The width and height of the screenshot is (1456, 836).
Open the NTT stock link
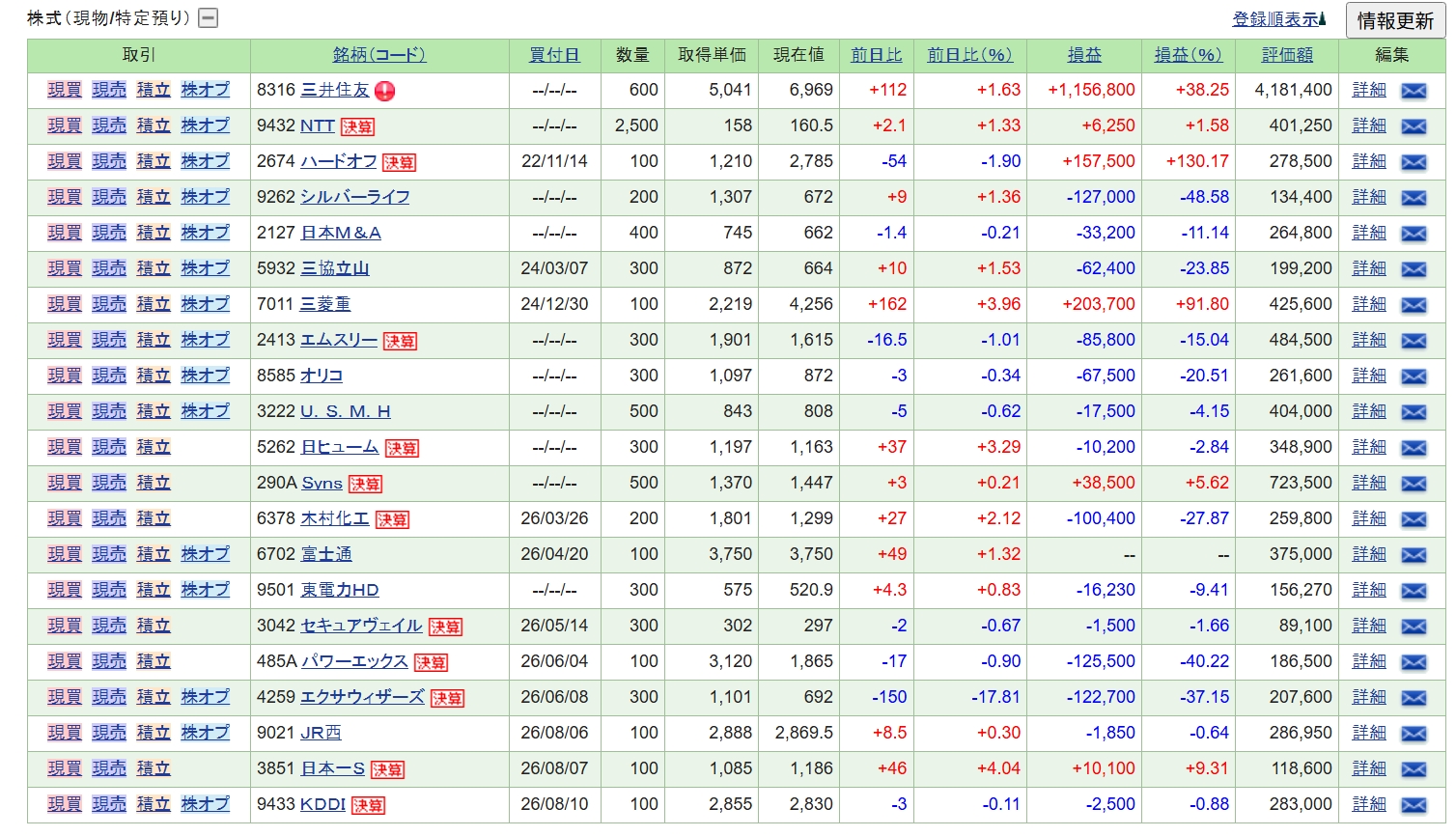tap(318, 125)
